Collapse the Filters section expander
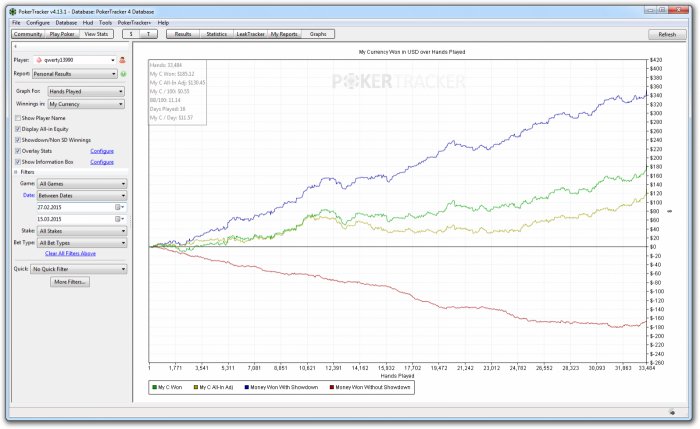The width and height of the screenshot is (700, 429). coord(16,172)
